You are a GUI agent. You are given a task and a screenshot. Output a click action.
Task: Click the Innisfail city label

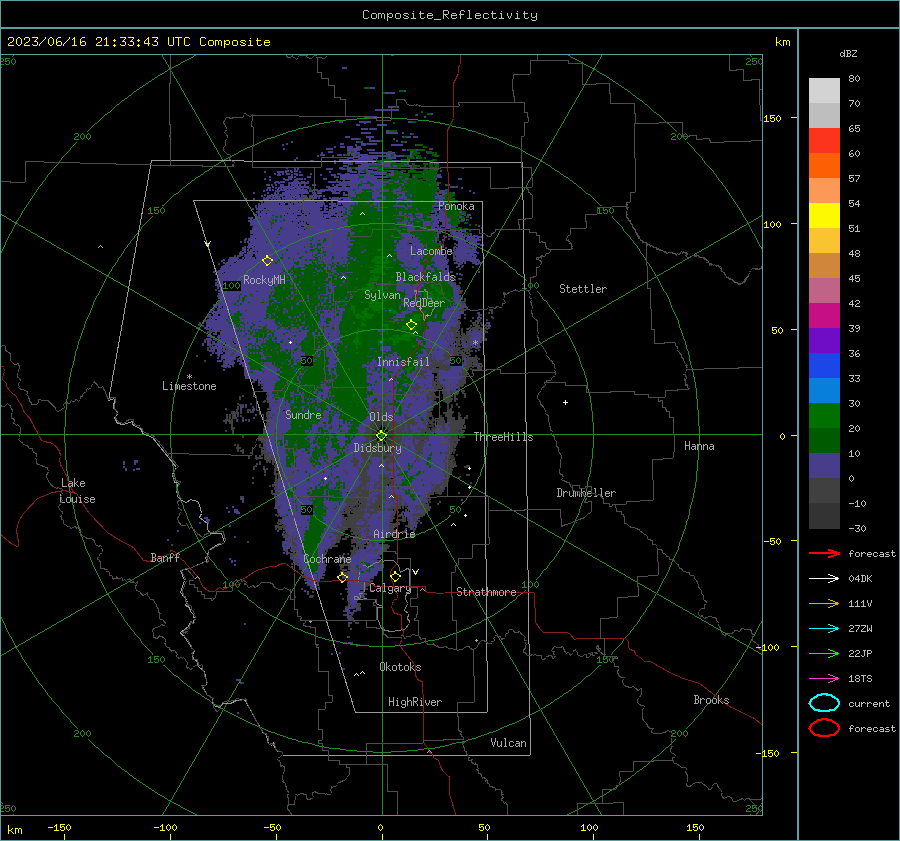(403, 362)
